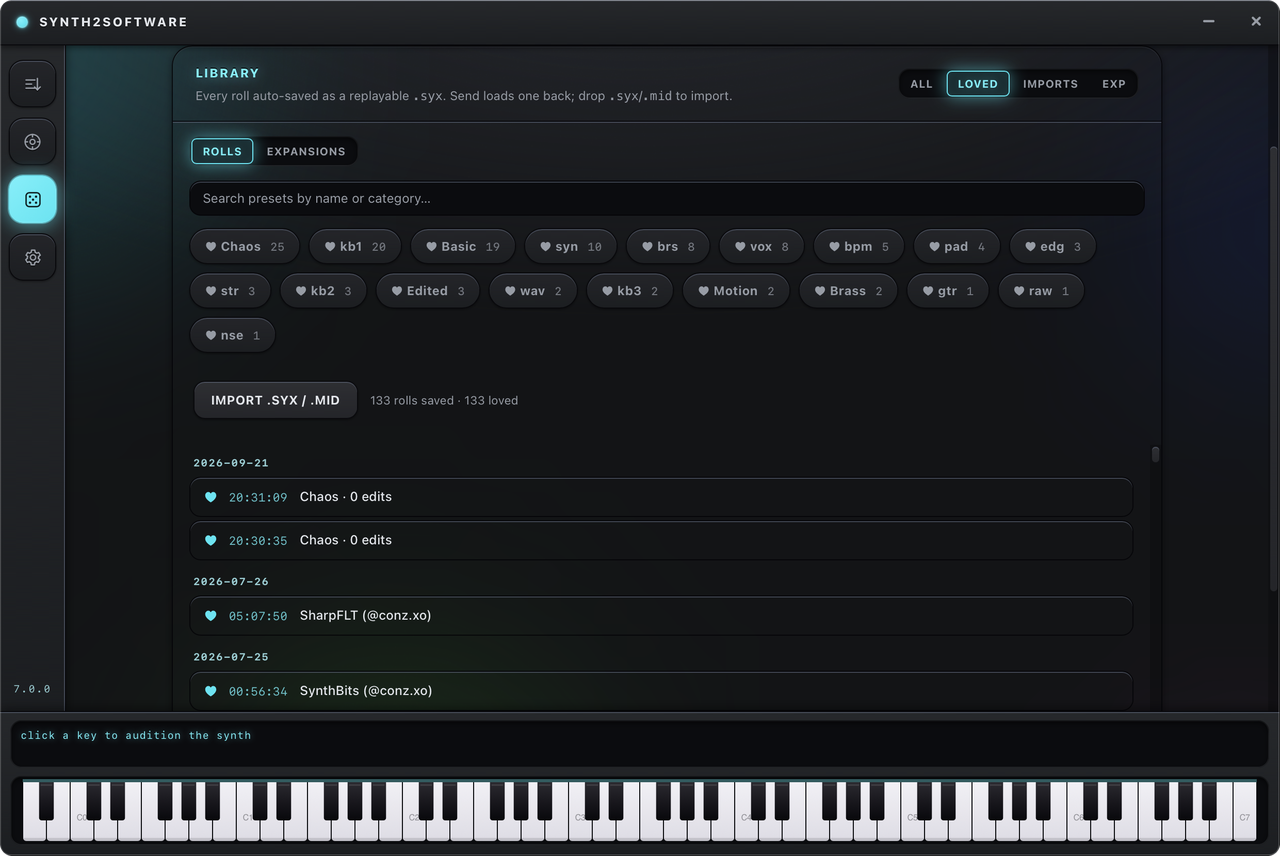Image resolution: width=1280 pixels, height=856 pixels.
Task: Load the 20:31:09 Chaos roll
Action: point(661,497)
